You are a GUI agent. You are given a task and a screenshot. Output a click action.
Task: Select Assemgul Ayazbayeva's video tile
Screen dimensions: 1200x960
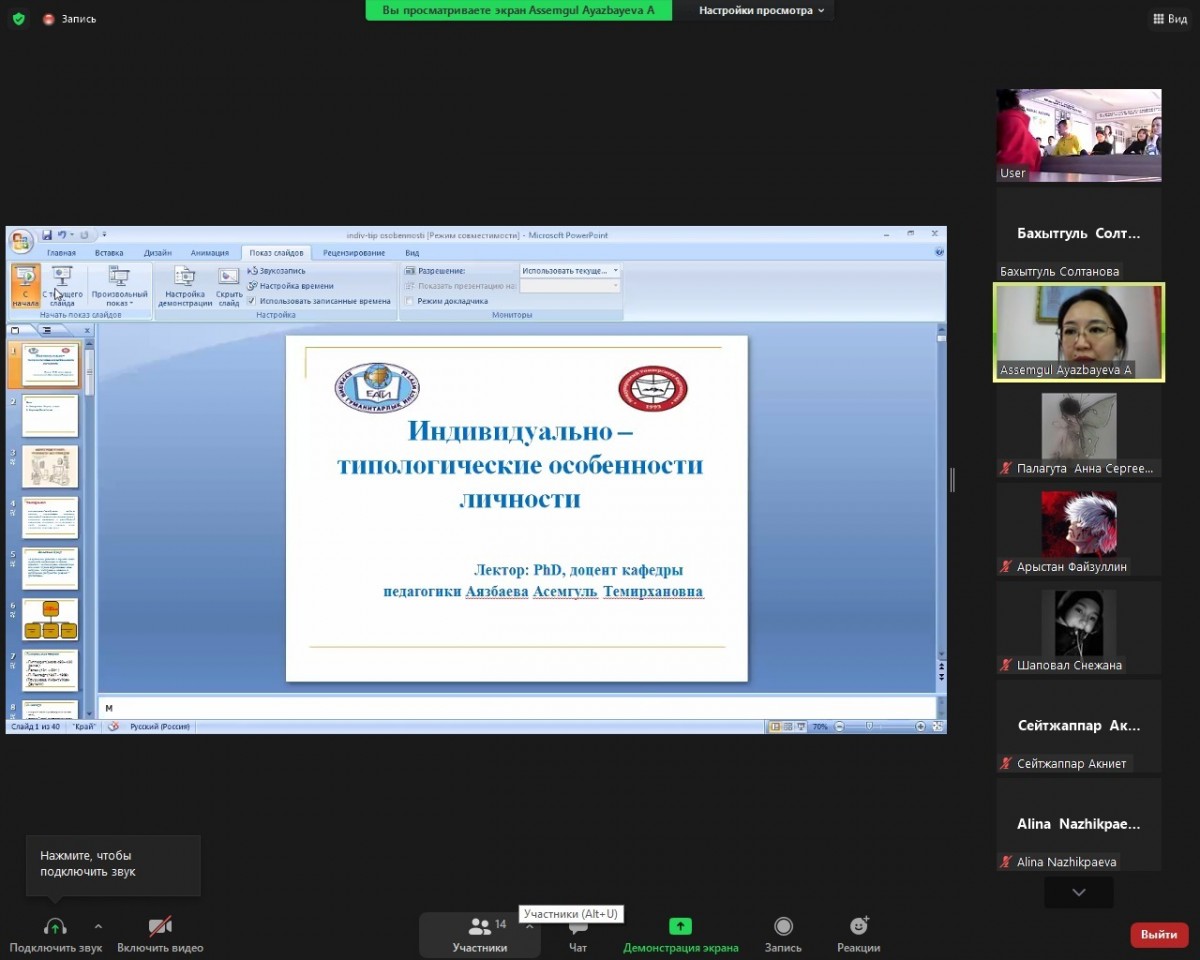tap(1078, 332)
